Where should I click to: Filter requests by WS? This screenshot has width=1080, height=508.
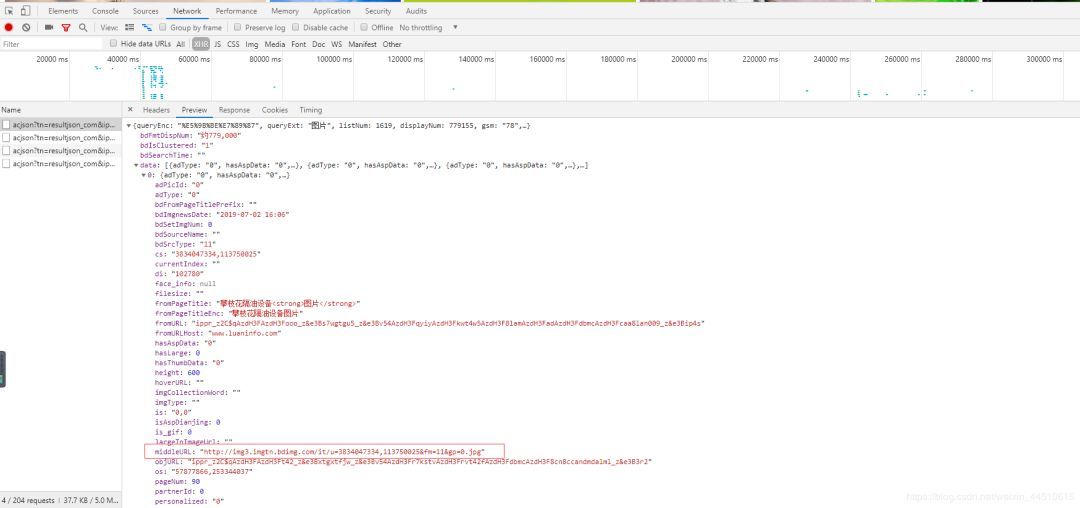336,44
